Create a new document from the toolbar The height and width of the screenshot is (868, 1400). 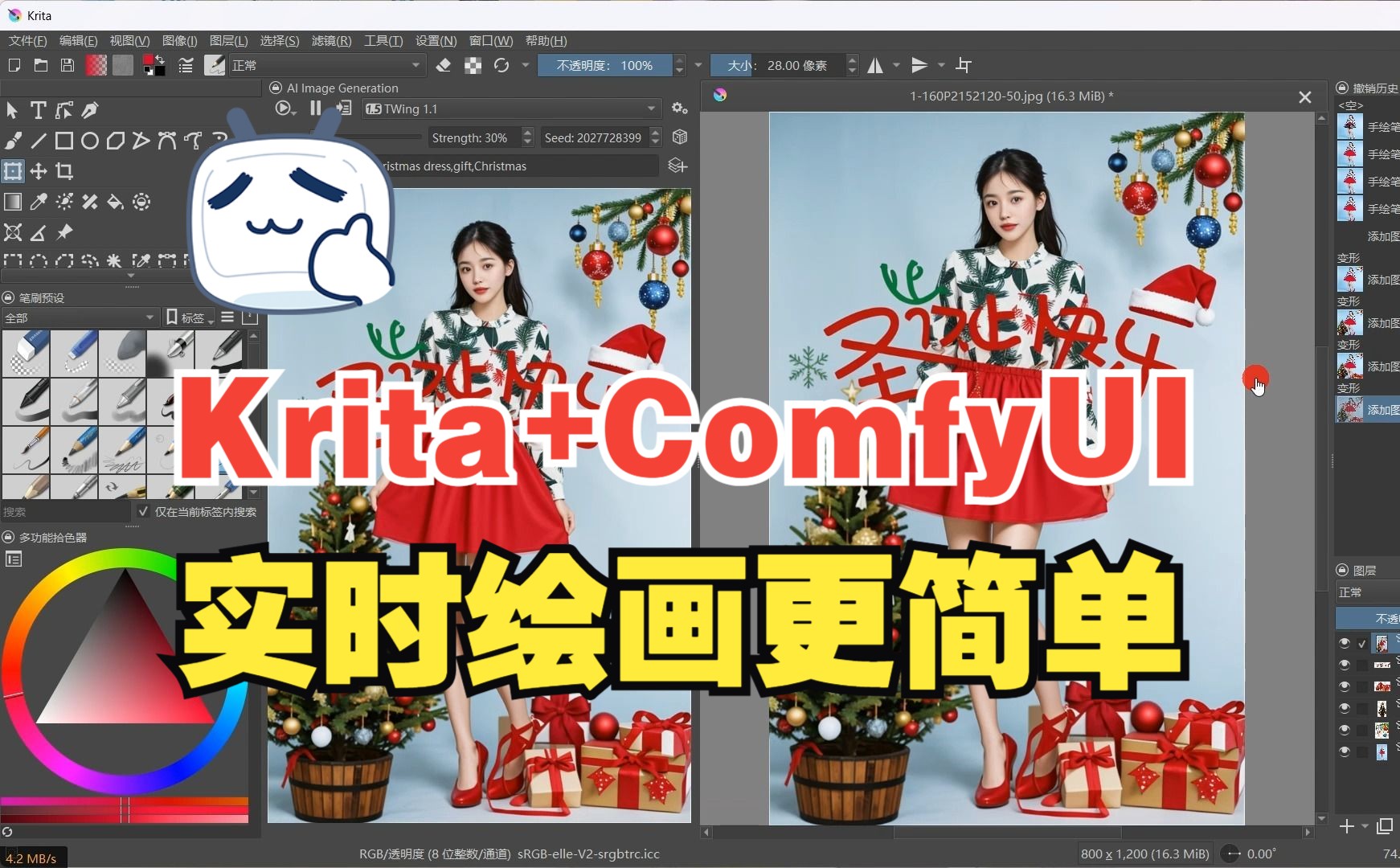click(14, 65)
